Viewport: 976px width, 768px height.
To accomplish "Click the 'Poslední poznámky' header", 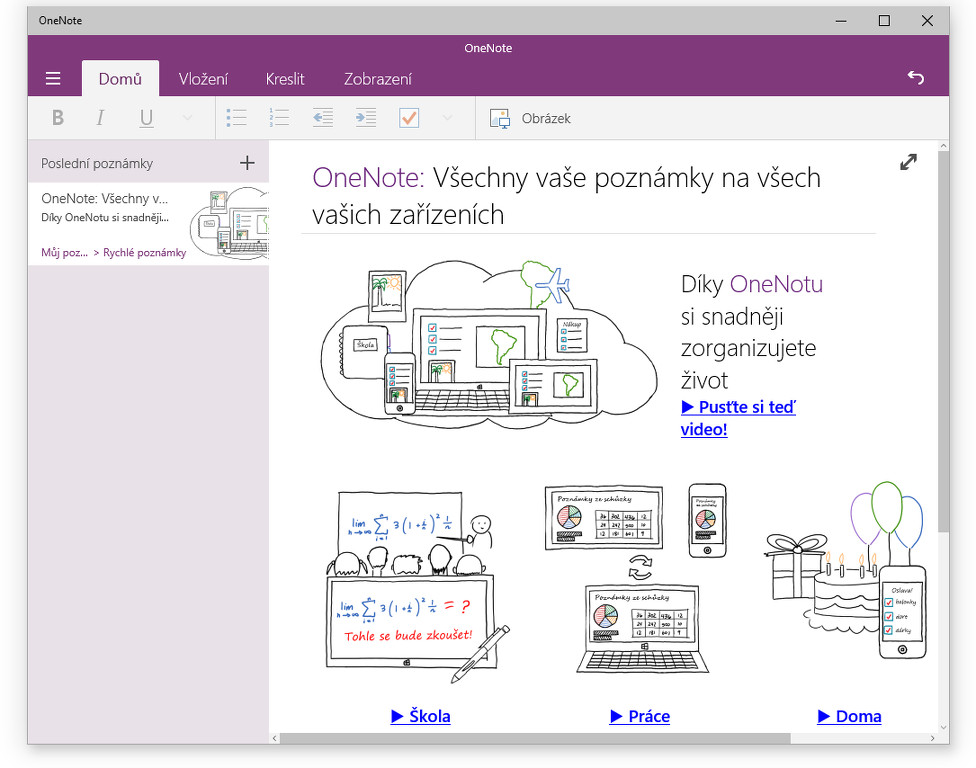I will coord(97,164).
